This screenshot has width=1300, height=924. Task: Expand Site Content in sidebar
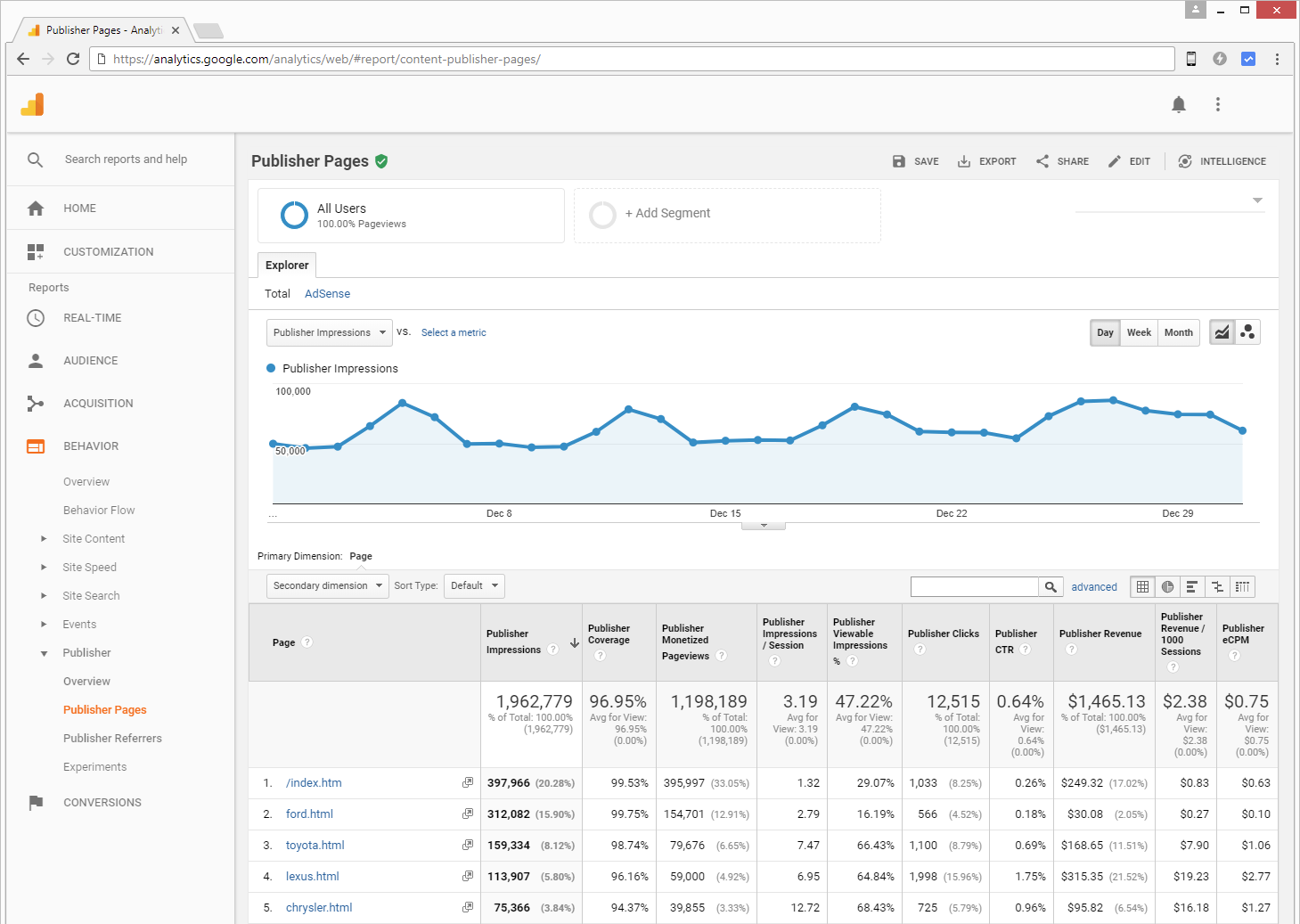44,538
